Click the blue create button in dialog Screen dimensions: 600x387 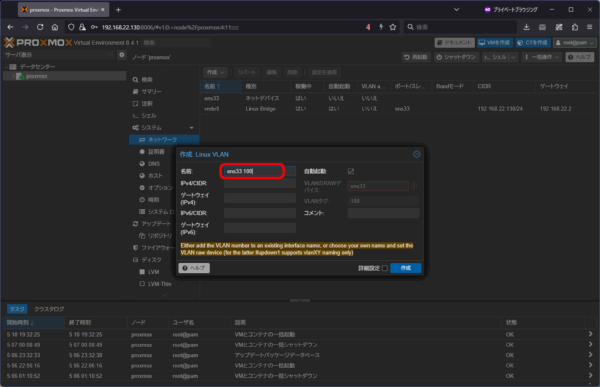coord(406,268)
